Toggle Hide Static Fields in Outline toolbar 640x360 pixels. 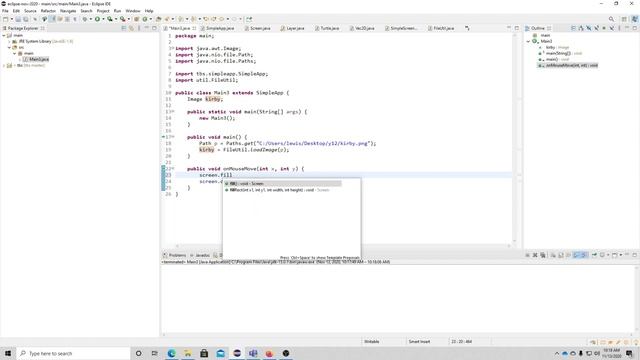point(596,28)
